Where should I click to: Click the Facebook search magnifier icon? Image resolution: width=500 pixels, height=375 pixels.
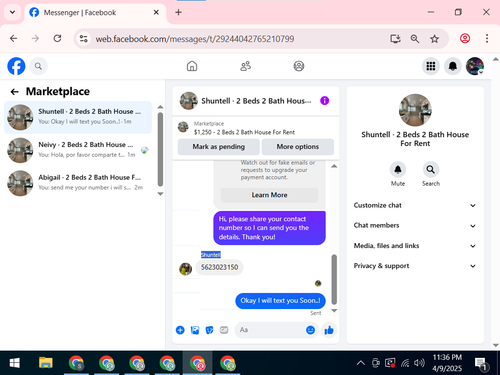[x=38, y=66]
